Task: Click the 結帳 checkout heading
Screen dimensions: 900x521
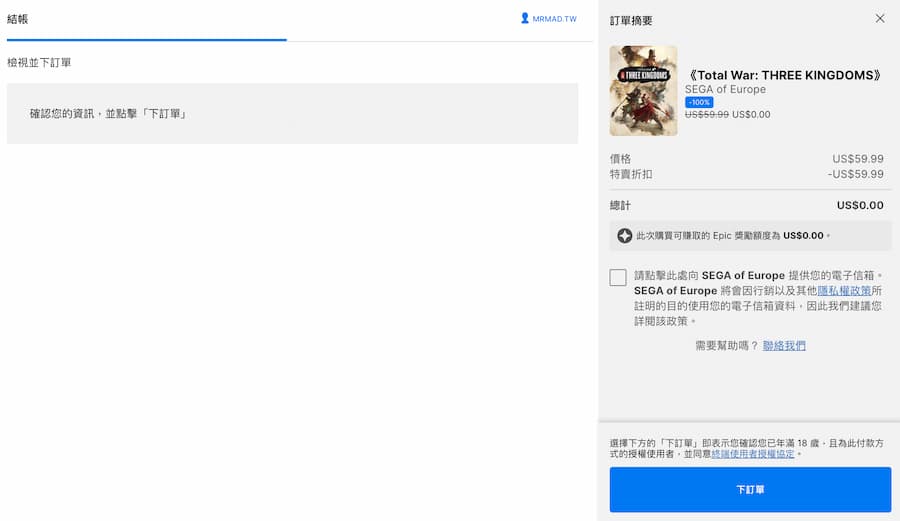Action: pos(17,19)
